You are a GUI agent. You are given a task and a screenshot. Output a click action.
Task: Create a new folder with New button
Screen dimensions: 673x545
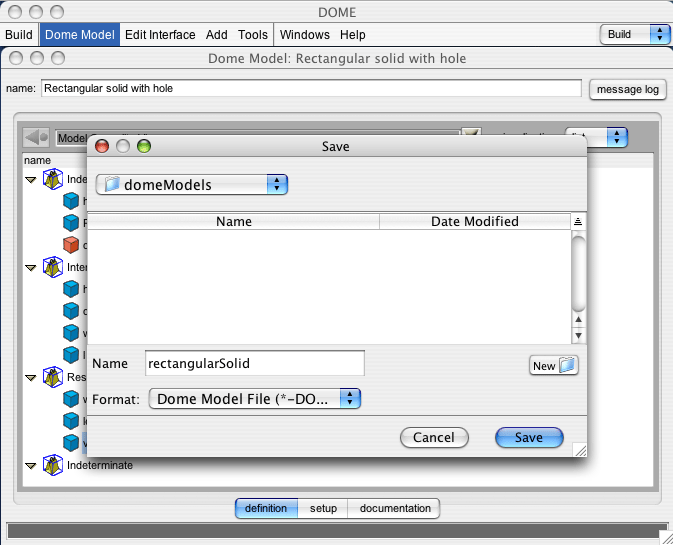pos(554,366)
